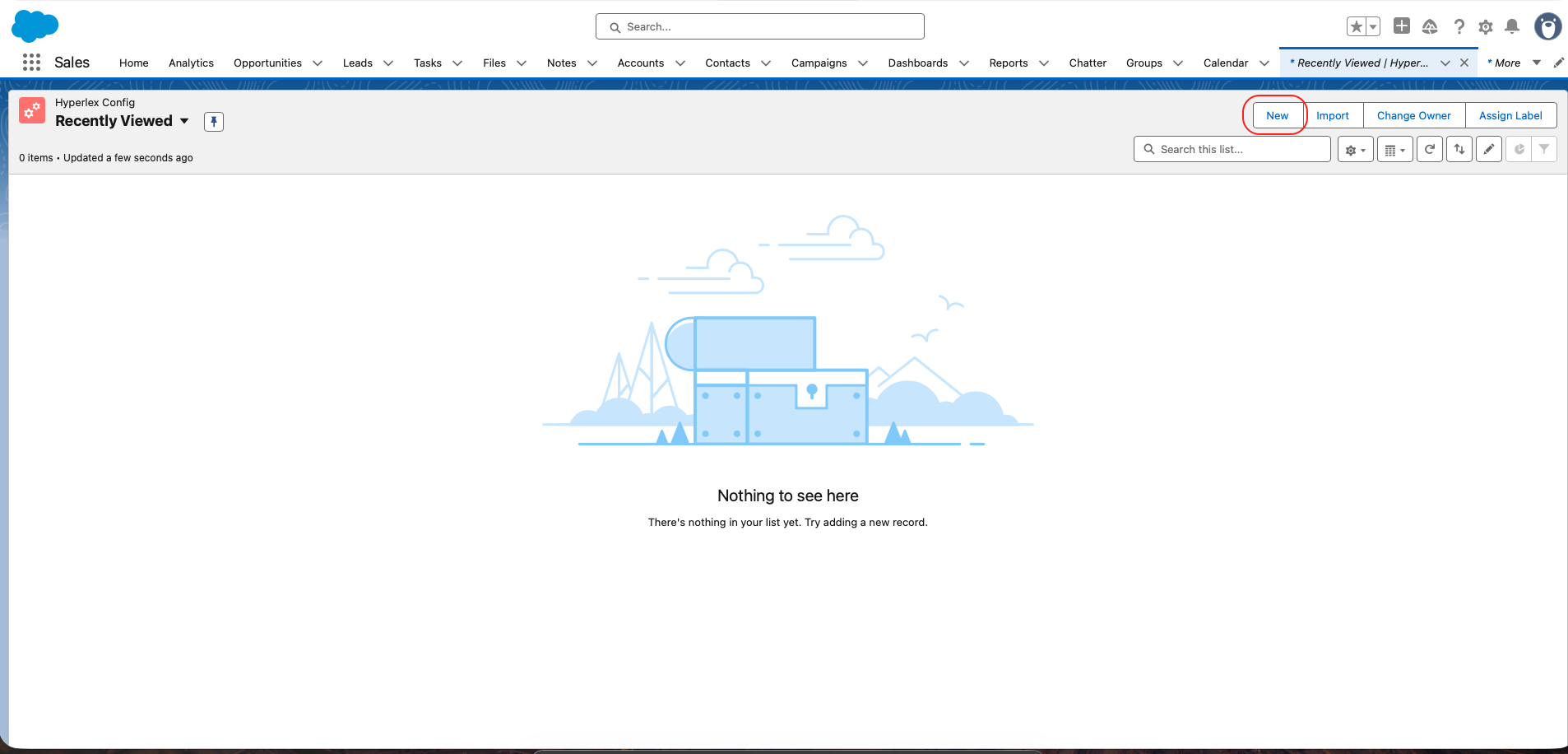Focus the Search this list field

1232,150
